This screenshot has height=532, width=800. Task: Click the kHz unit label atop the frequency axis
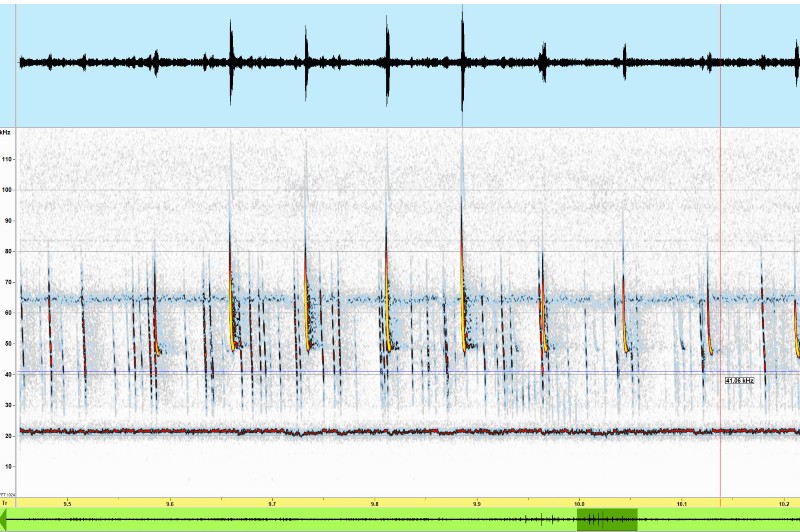pyautogui.click(x=7, y=132)
